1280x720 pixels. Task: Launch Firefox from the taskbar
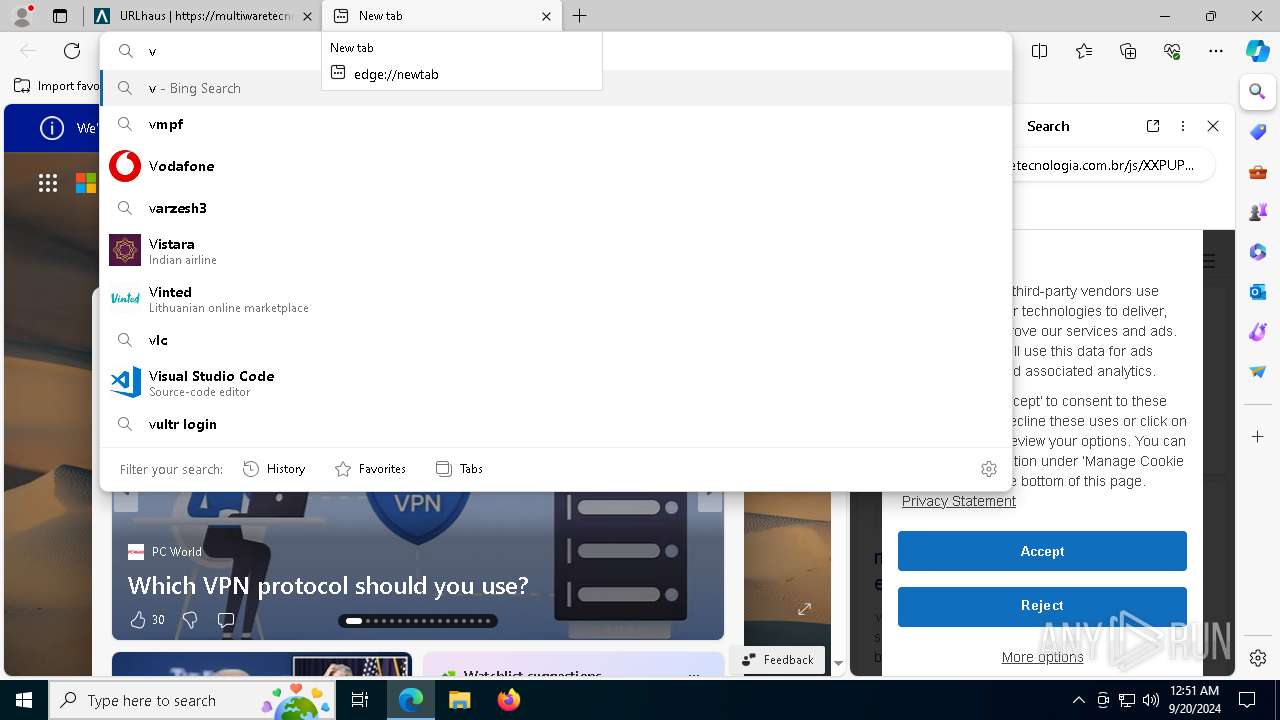[x=509, y=700]
